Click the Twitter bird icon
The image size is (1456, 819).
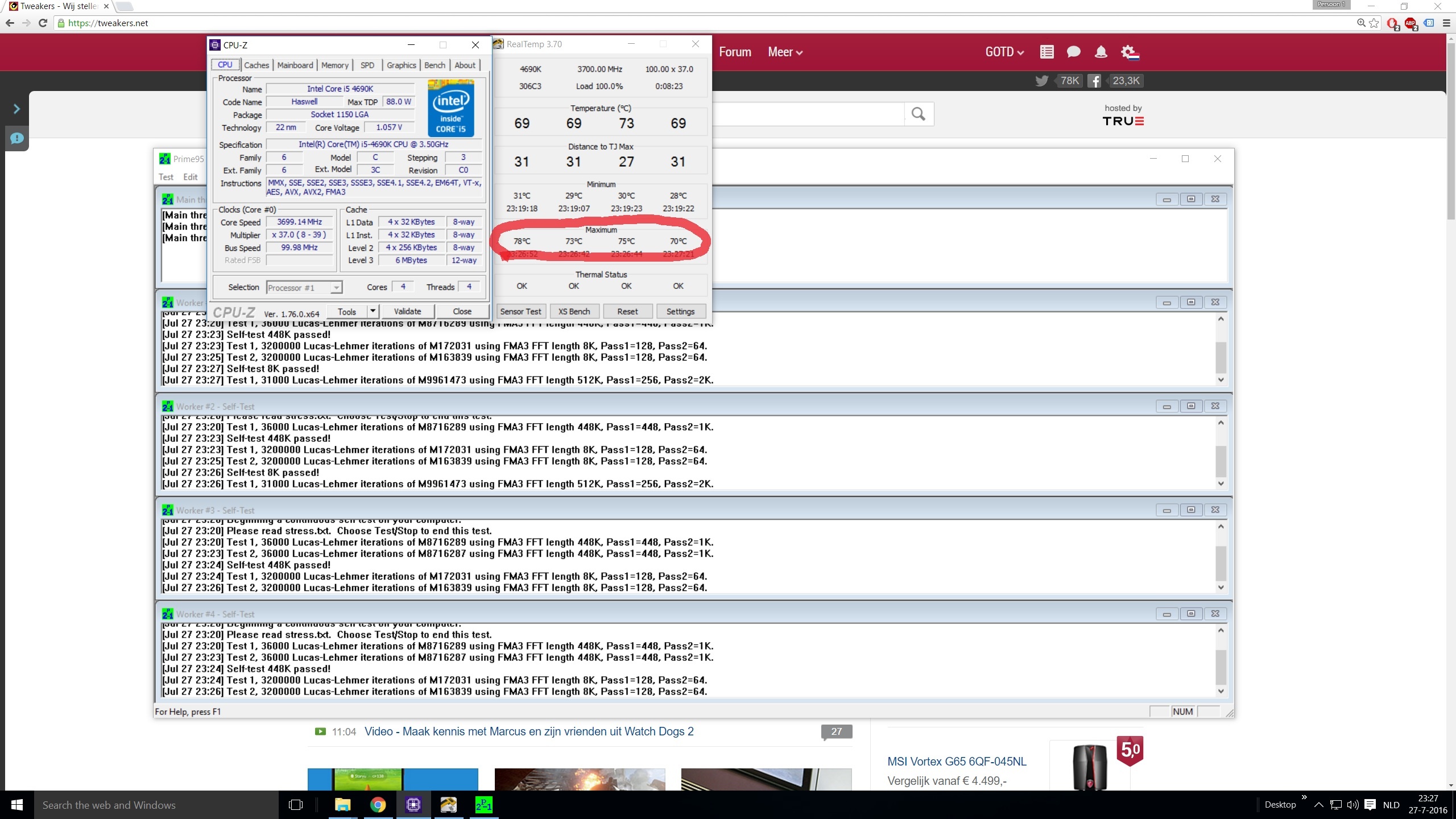point(1042,81)
